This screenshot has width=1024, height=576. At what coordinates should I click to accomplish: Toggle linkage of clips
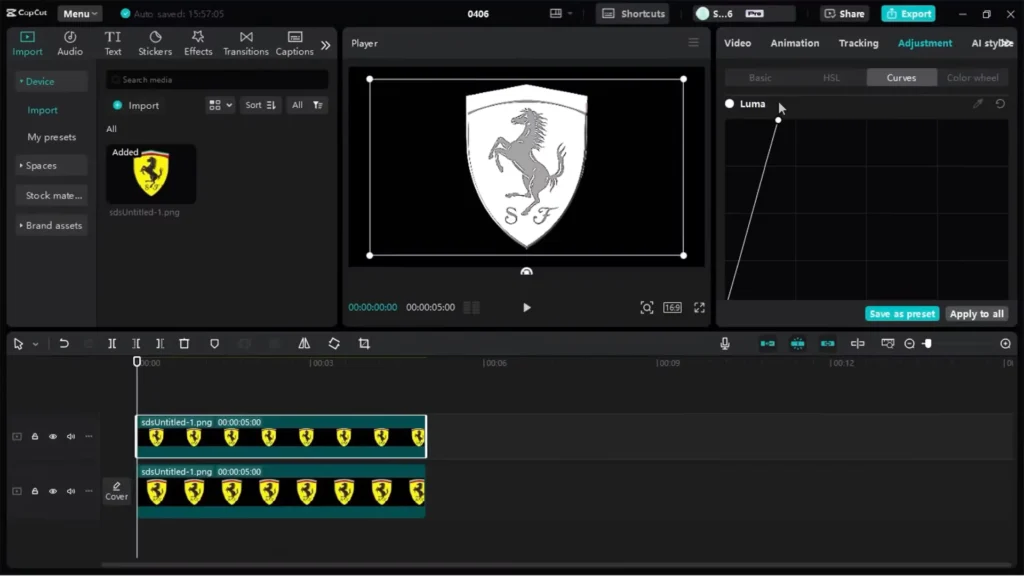click(x=827, y=344)
